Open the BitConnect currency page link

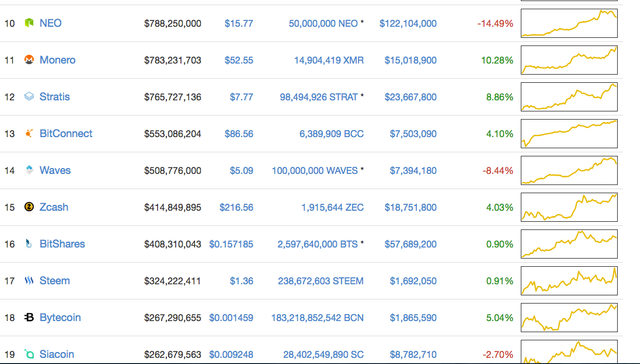coord(66,133)
